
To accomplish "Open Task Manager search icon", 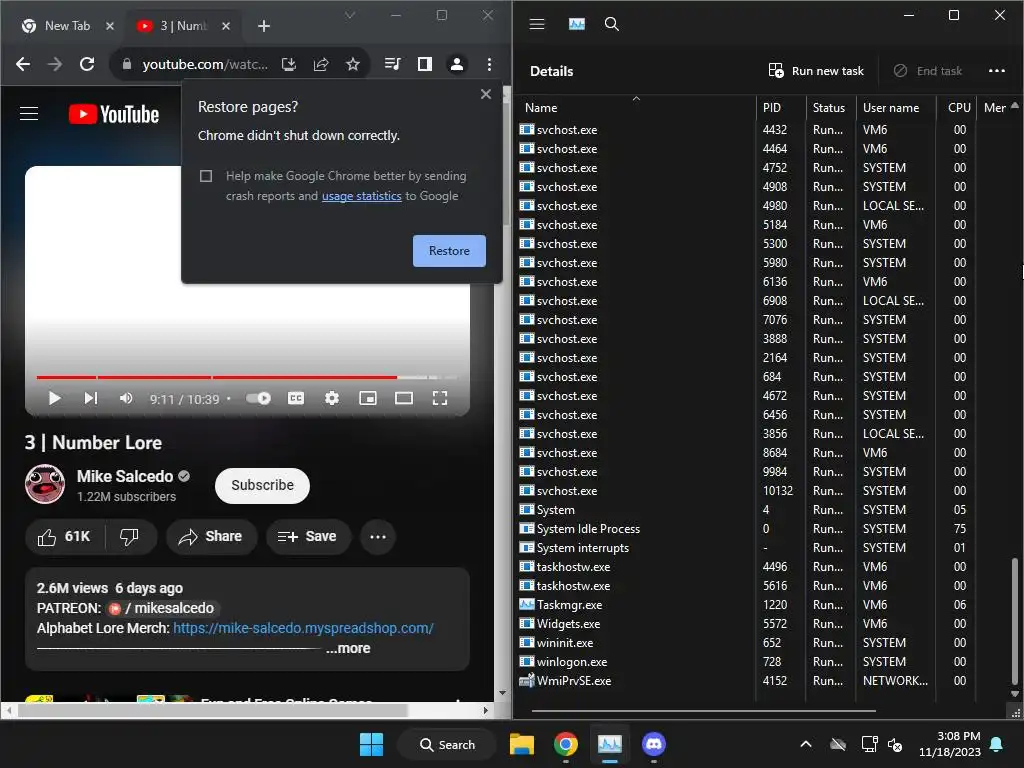I will pyautogui.click(x=611, y=24).
